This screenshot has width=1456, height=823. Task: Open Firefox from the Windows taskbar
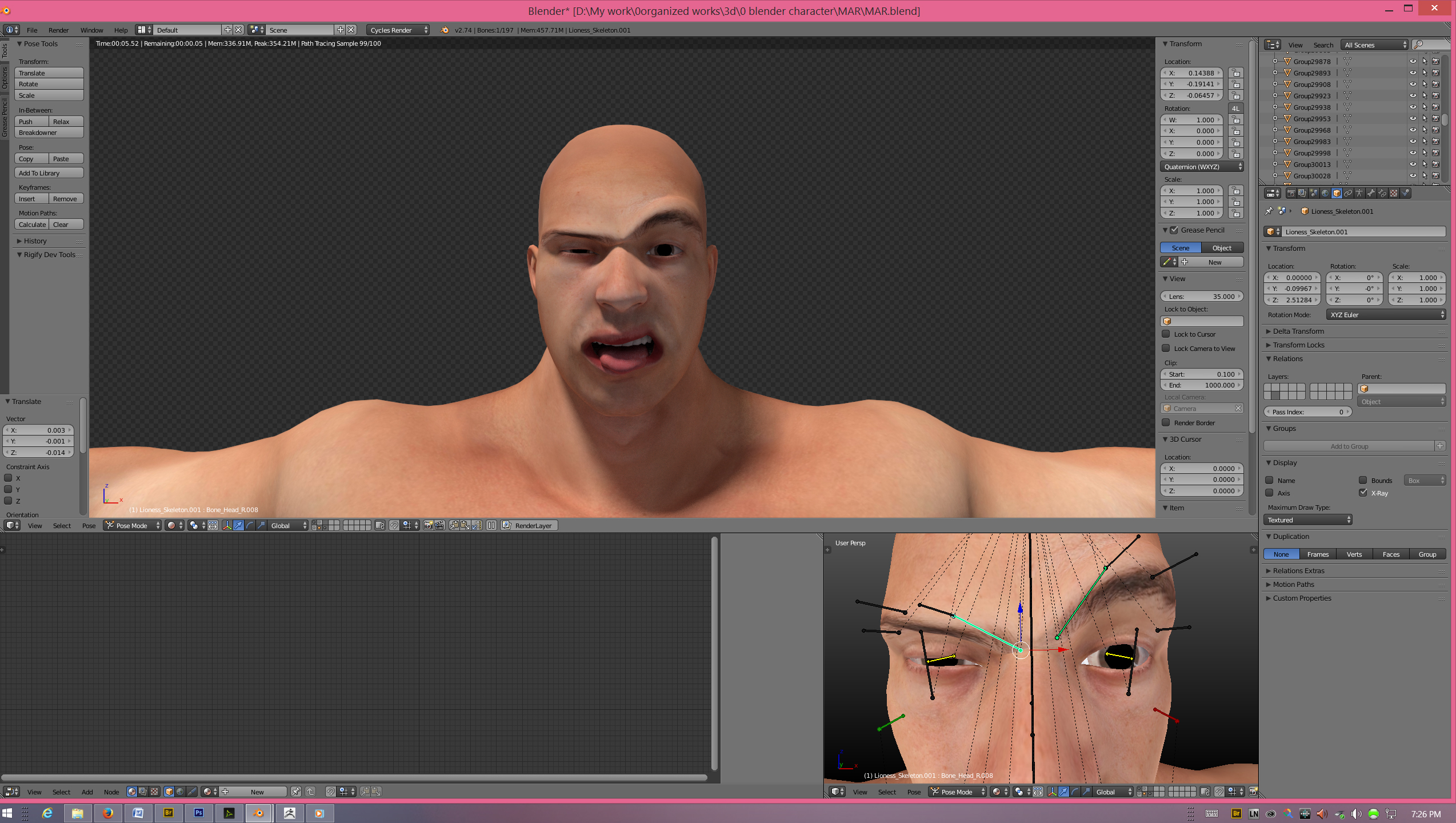(x=107, y=813)
